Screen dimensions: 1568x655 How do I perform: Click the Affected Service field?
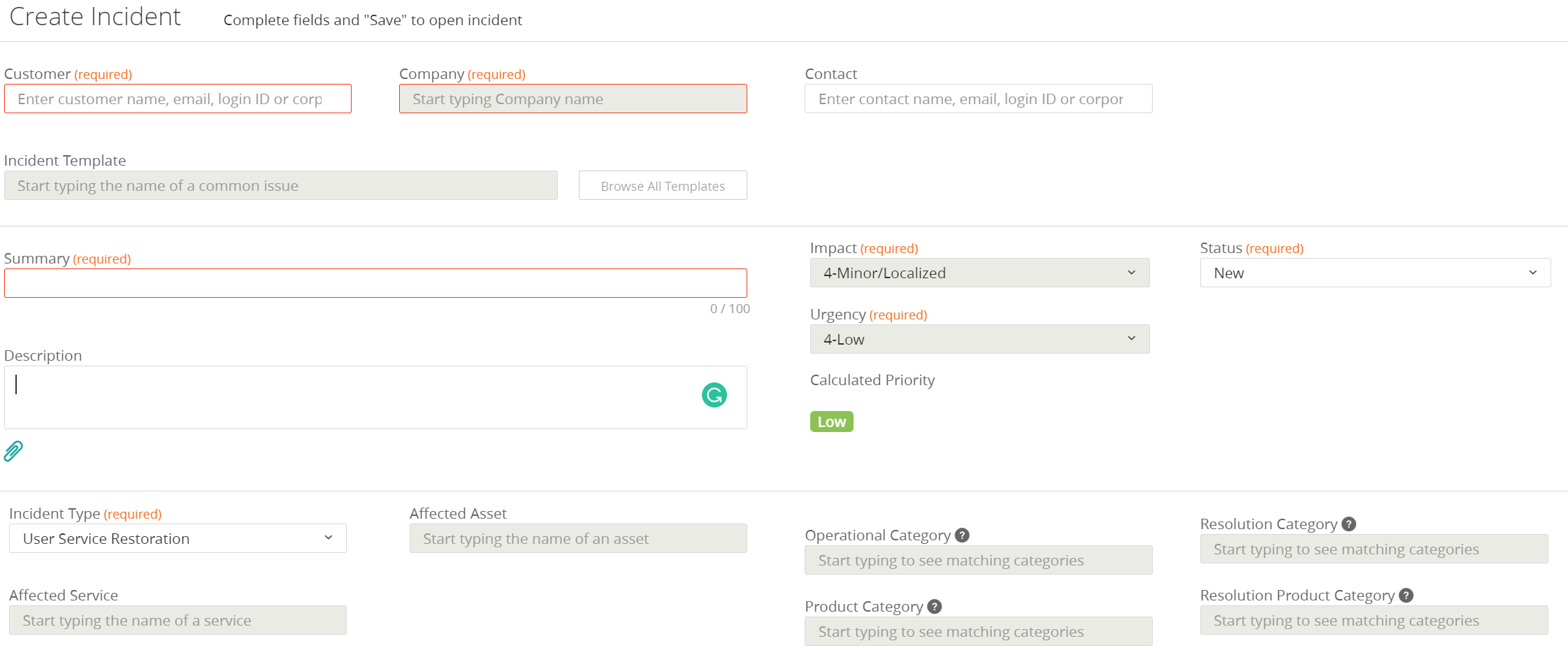point(178,620)
